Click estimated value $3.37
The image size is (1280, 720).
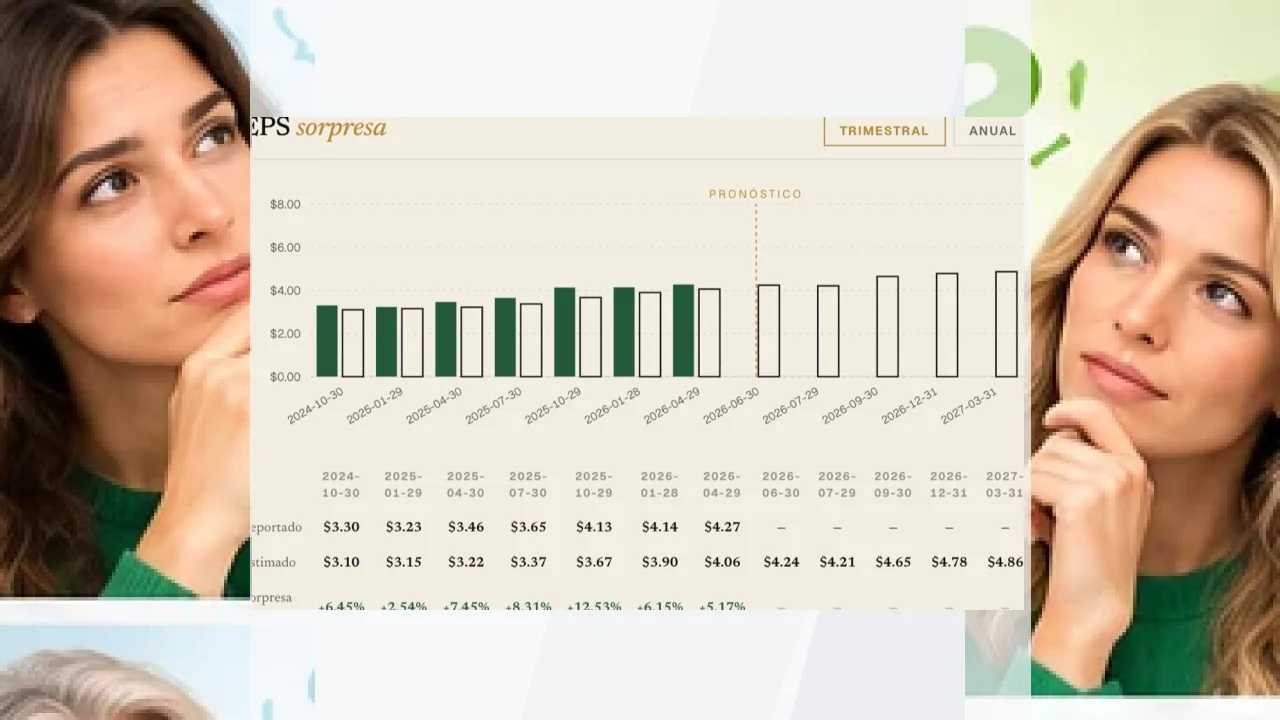528,563
